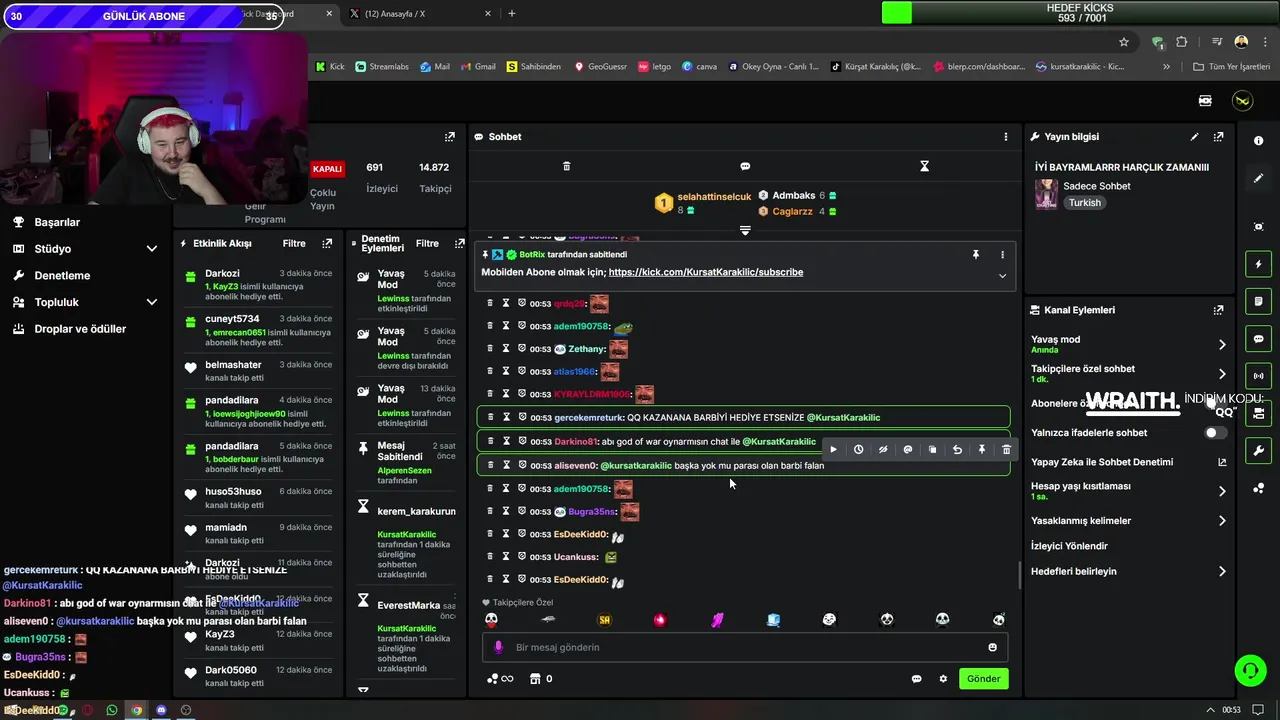The width and height of the screenshot is (1280, 720).
Task: Open chat settings gear icon
Action: coord(943,679)
